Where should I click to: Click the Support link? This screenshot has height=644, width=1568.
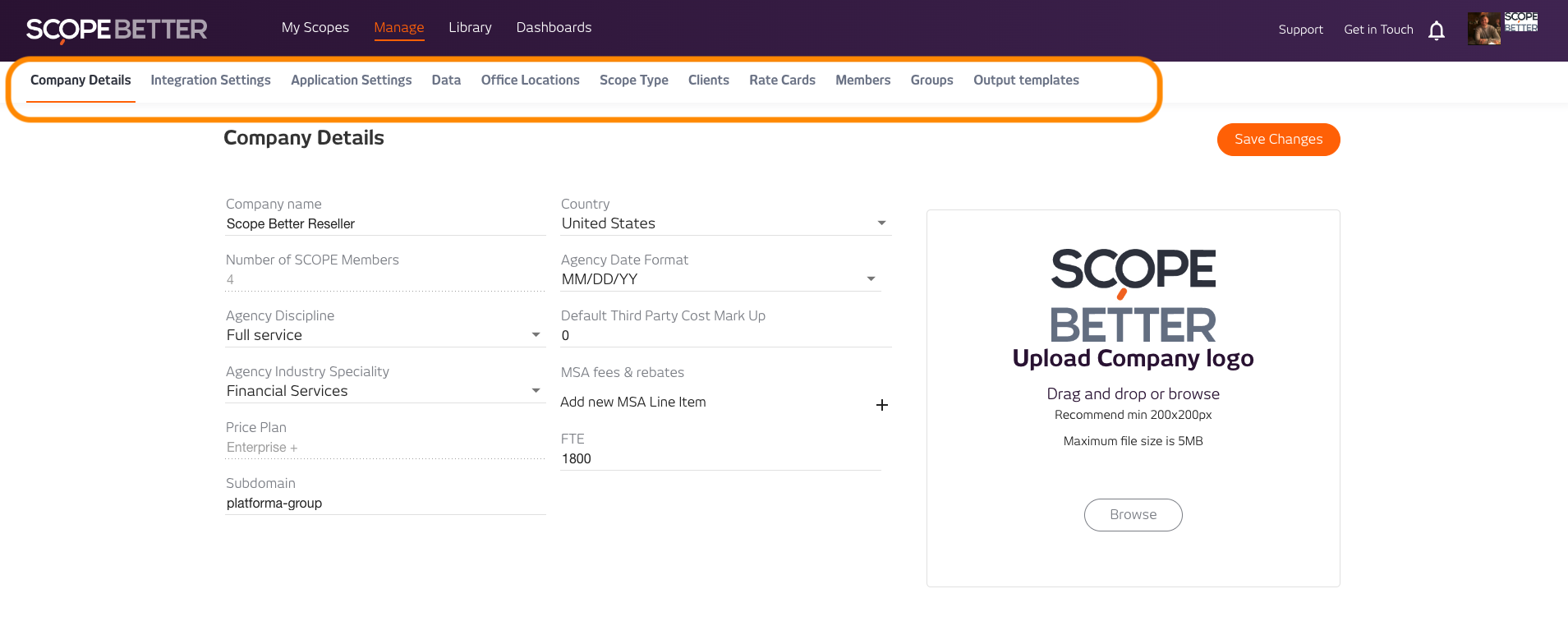(1301, 30)
